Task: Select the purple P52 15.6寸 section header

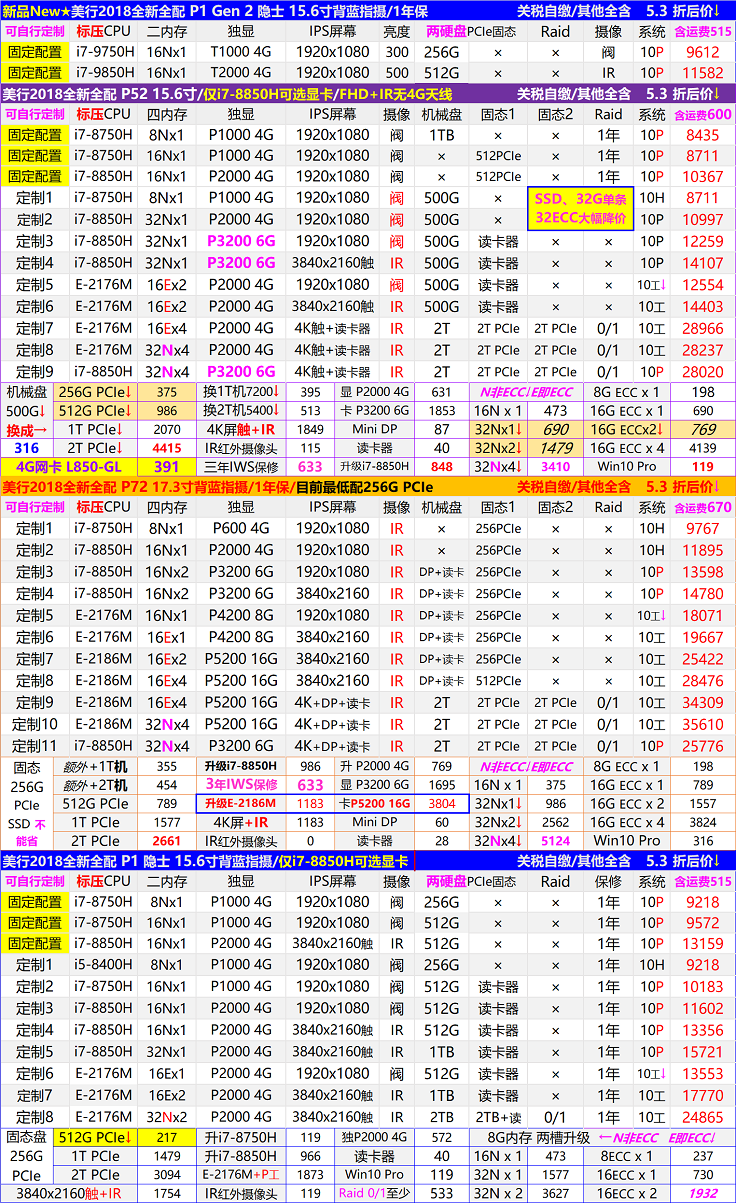Action: coord(250,94)
